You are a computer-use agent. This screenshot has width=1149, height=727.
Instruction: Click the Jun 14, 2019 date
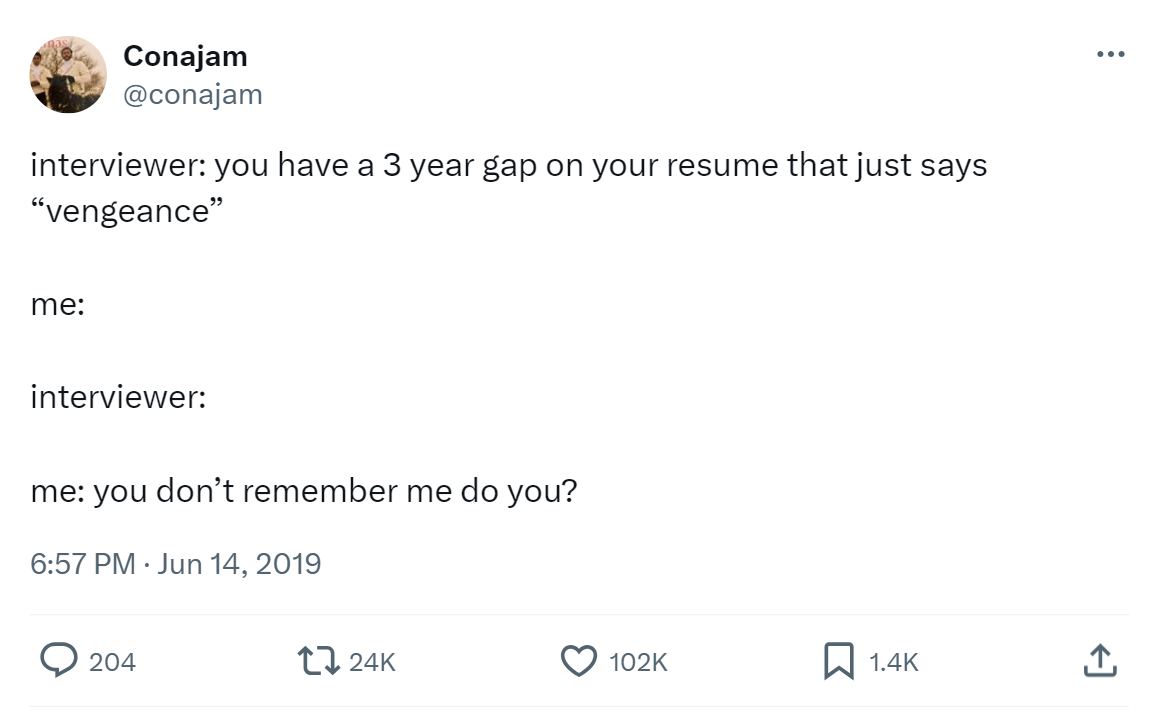(240, 564)
